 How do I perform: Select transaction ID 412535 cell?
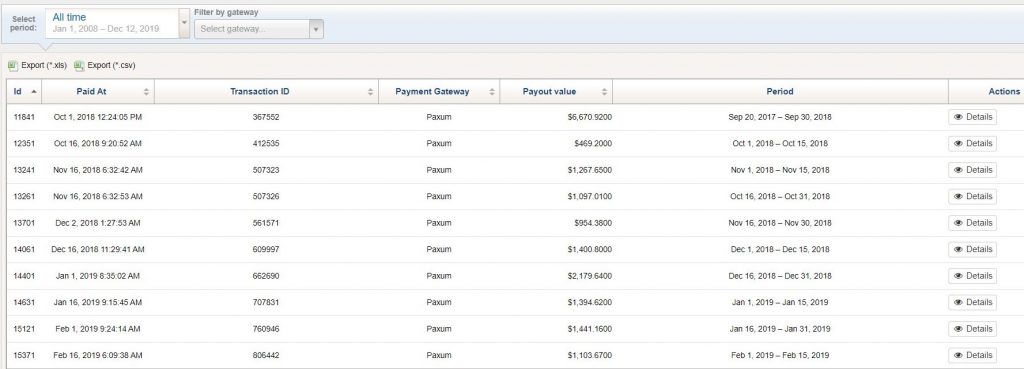(x=266, y=144)
